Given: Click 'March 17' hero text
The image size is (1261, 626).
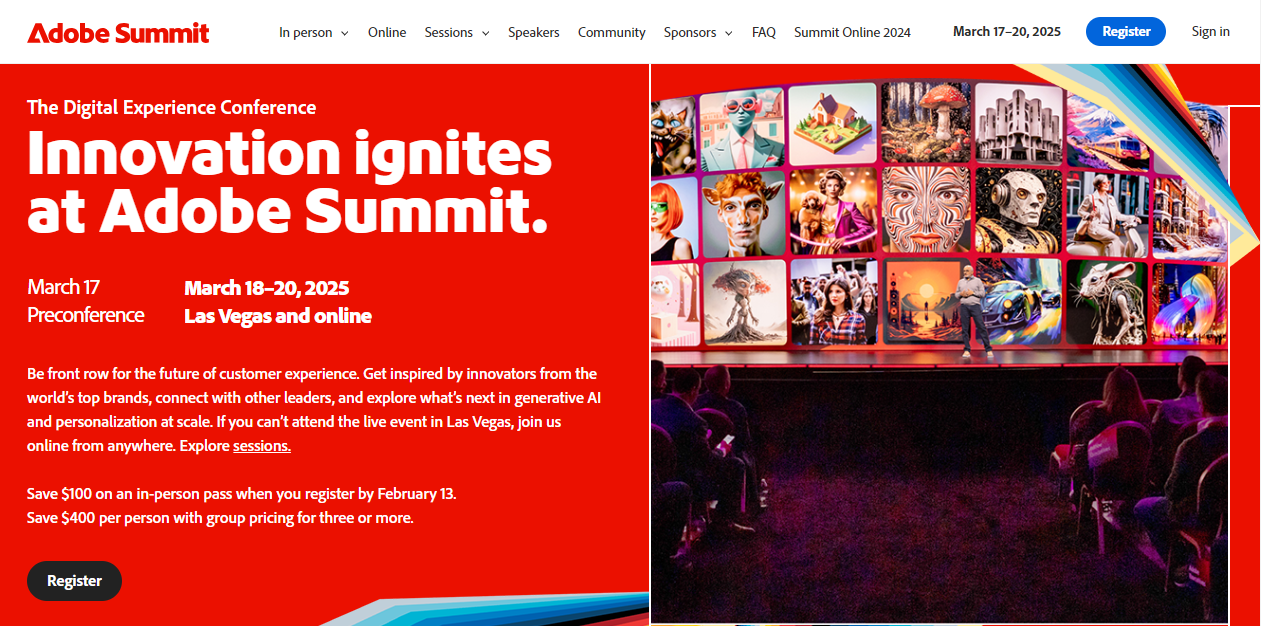Looking at the screenshot, I should pyautogui.click(x=64, y=287).
